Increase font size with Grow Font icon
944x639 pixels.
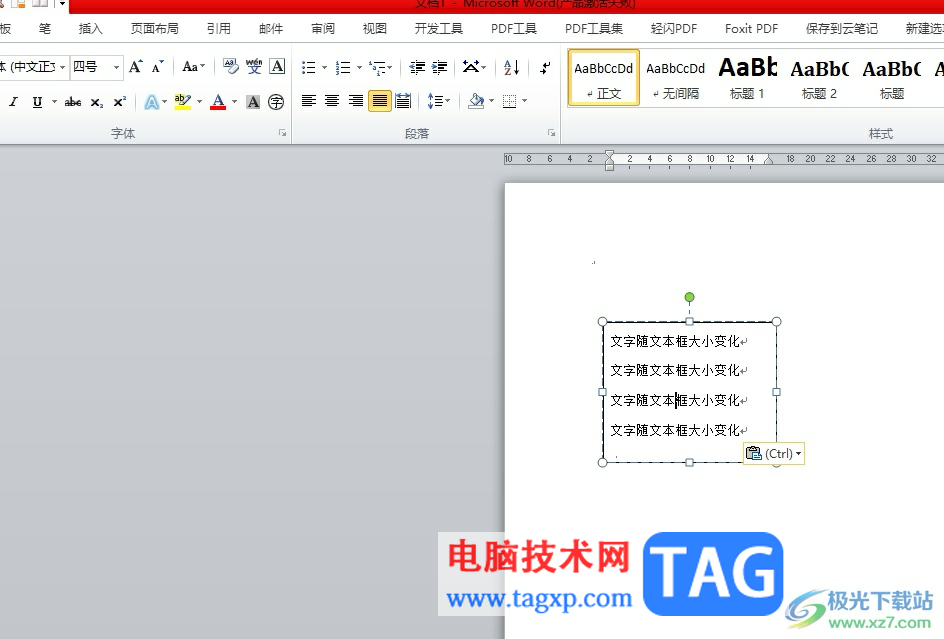tap(136, 67)
